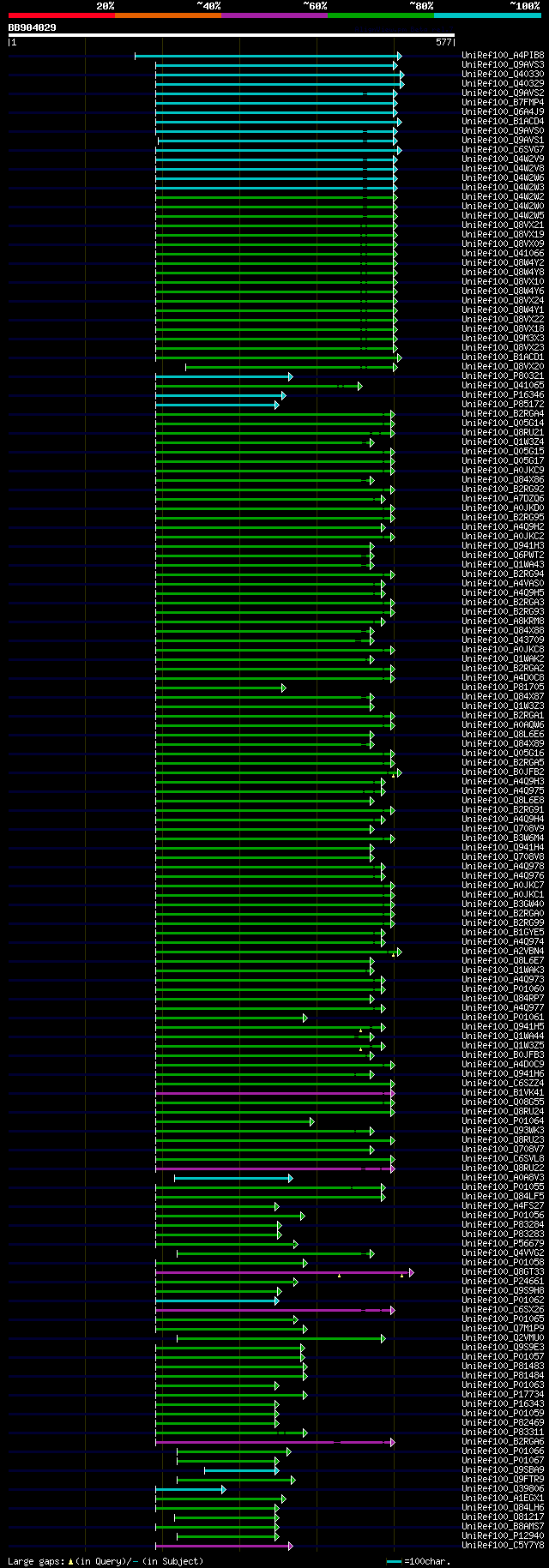The image size is (549, 1568).
Task: Select the UniRef100_B2RGA4 label
Action: 503,414
